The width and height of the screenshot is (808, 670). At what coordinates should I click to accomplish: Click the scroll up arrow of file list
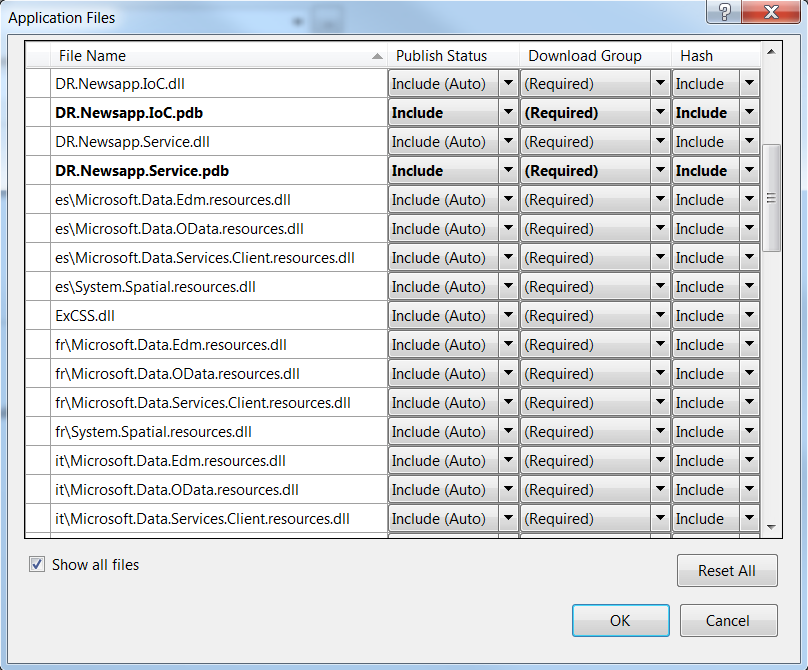coord(771,52)
